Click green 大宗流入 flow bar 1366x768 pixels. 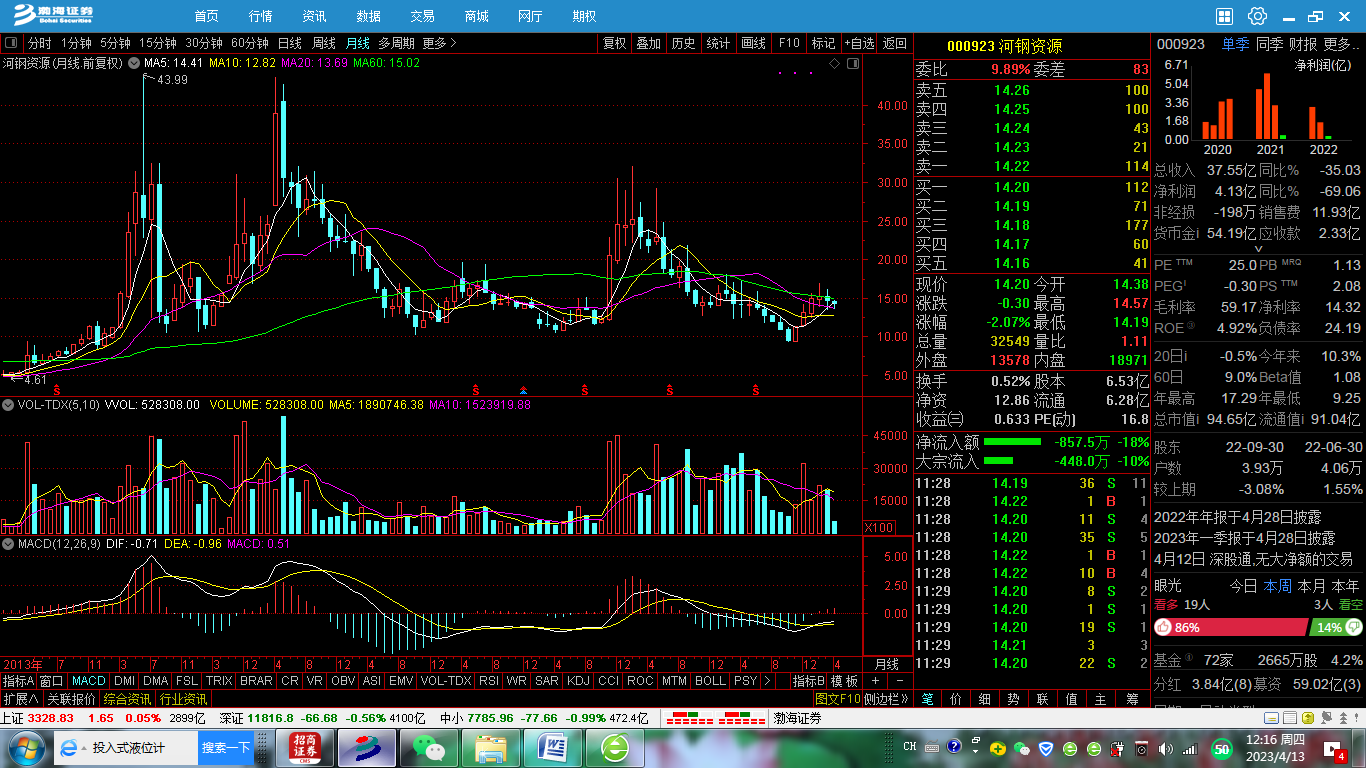998,461
